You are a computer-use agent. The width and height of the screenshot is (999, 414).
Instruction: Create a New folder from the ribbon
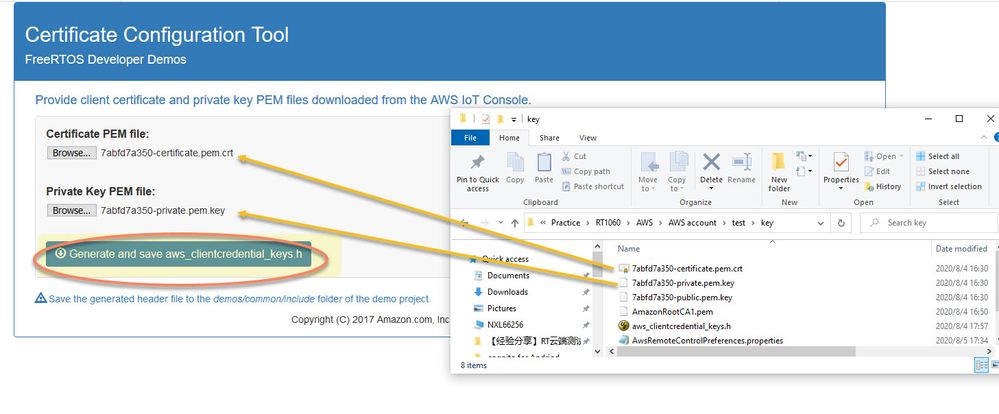pos(779,172)
